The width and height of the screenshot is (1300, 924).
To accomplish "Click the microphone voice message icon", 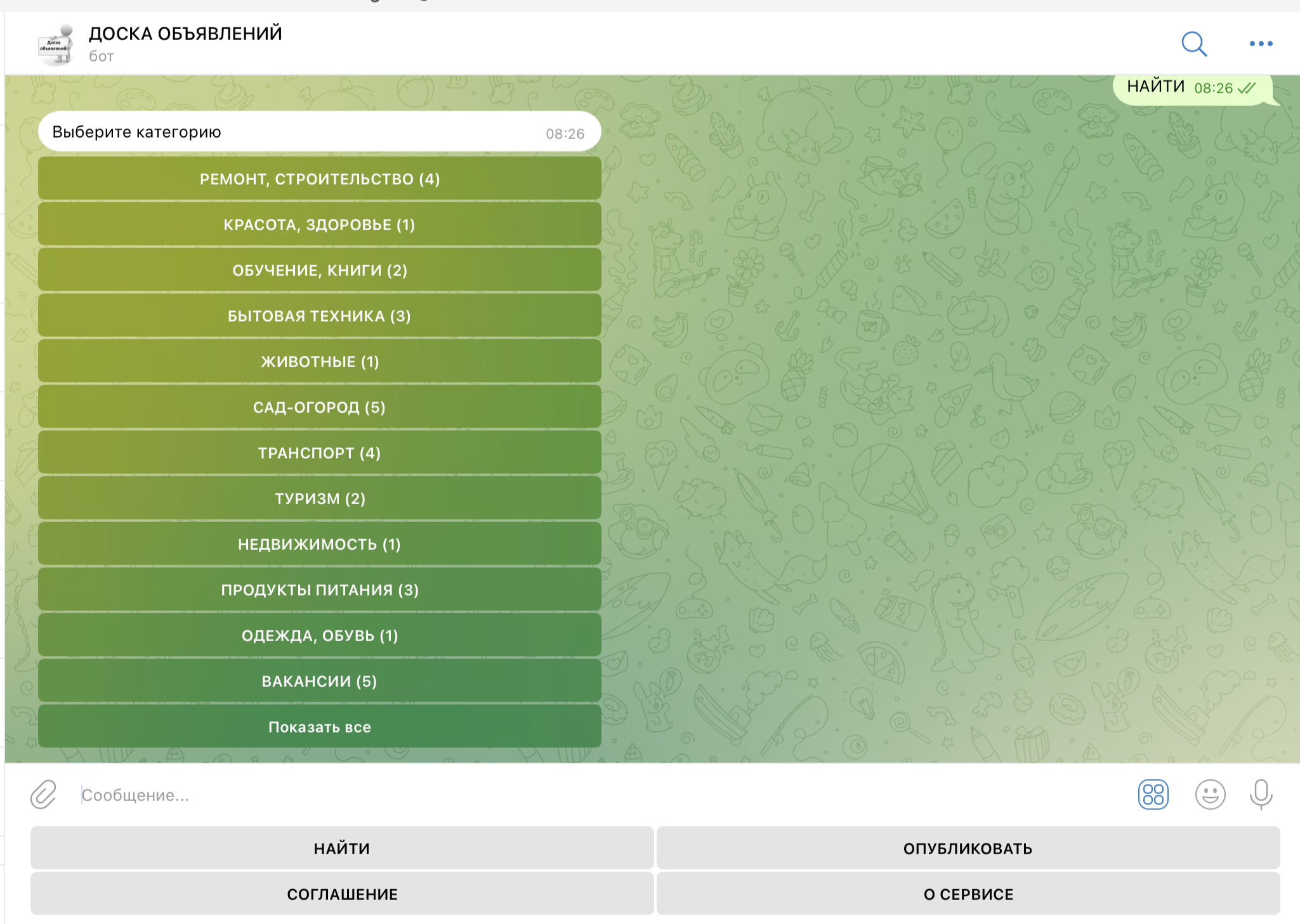I will (x=1261, y=794).
